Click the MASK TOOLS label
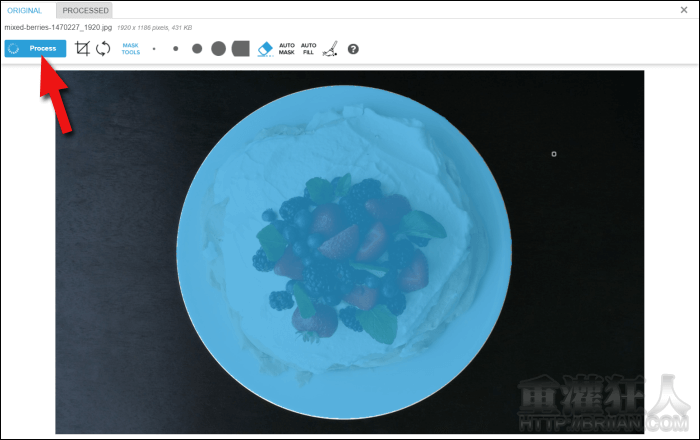700x440 pixels. click(131, 48)
